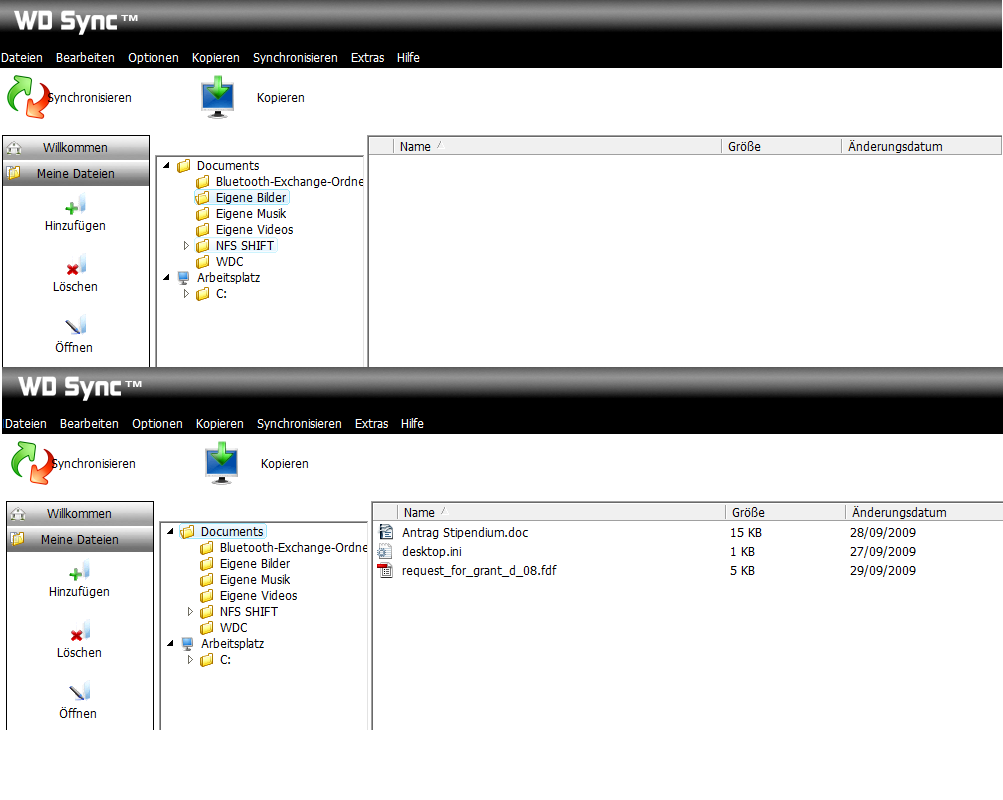Click Synchronisieren arrows icon in top window
The width and height of the screenshot is (1003, 800).
29,97
